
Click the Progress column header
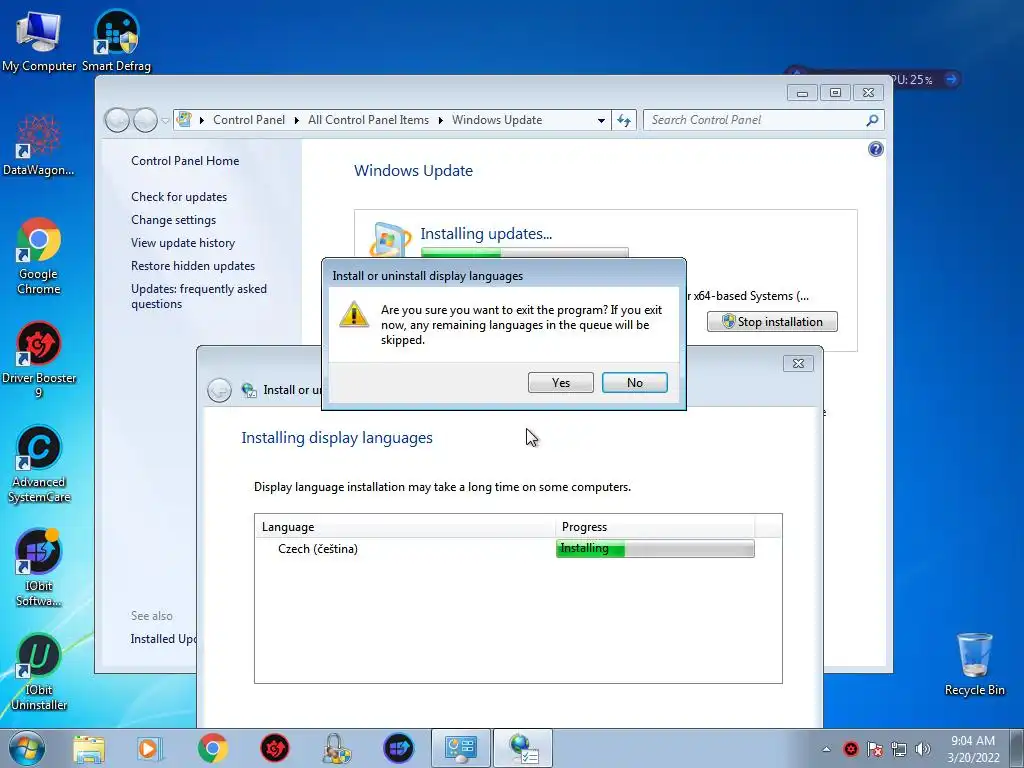point(655,527)
